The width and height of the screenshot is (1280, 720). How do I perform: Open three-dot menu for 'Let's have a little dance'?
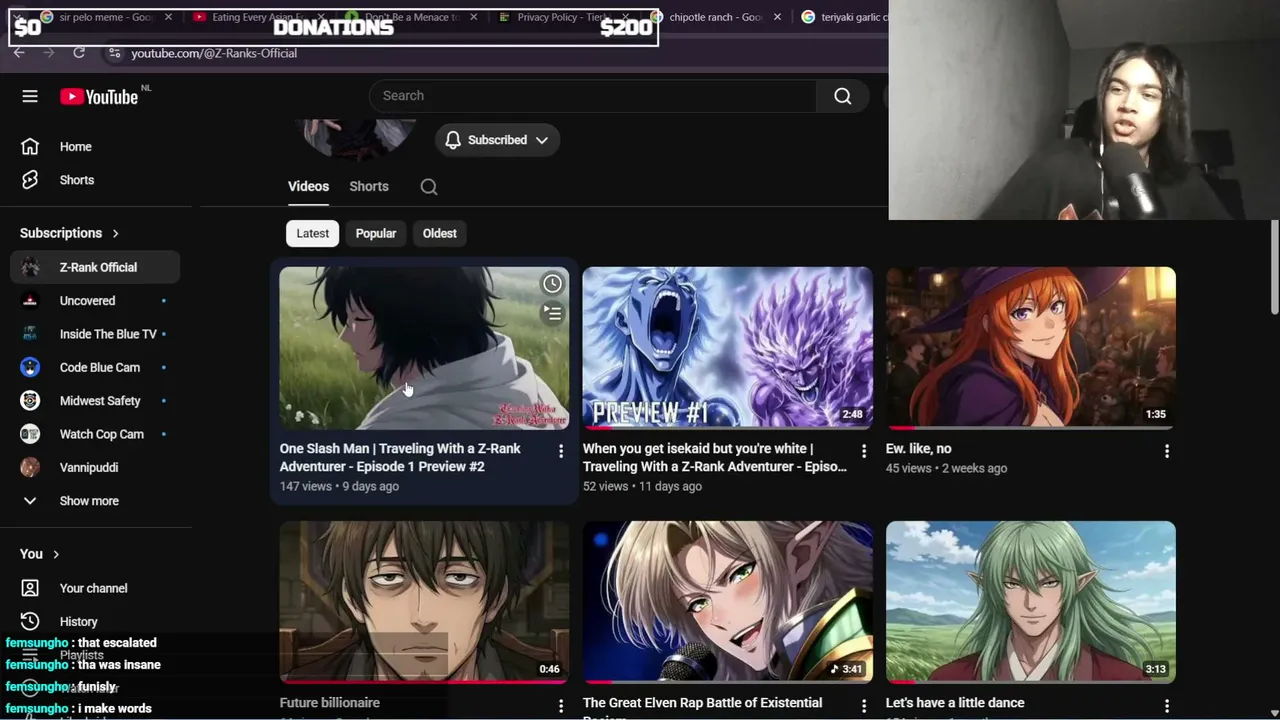[x=1167, y=706]
